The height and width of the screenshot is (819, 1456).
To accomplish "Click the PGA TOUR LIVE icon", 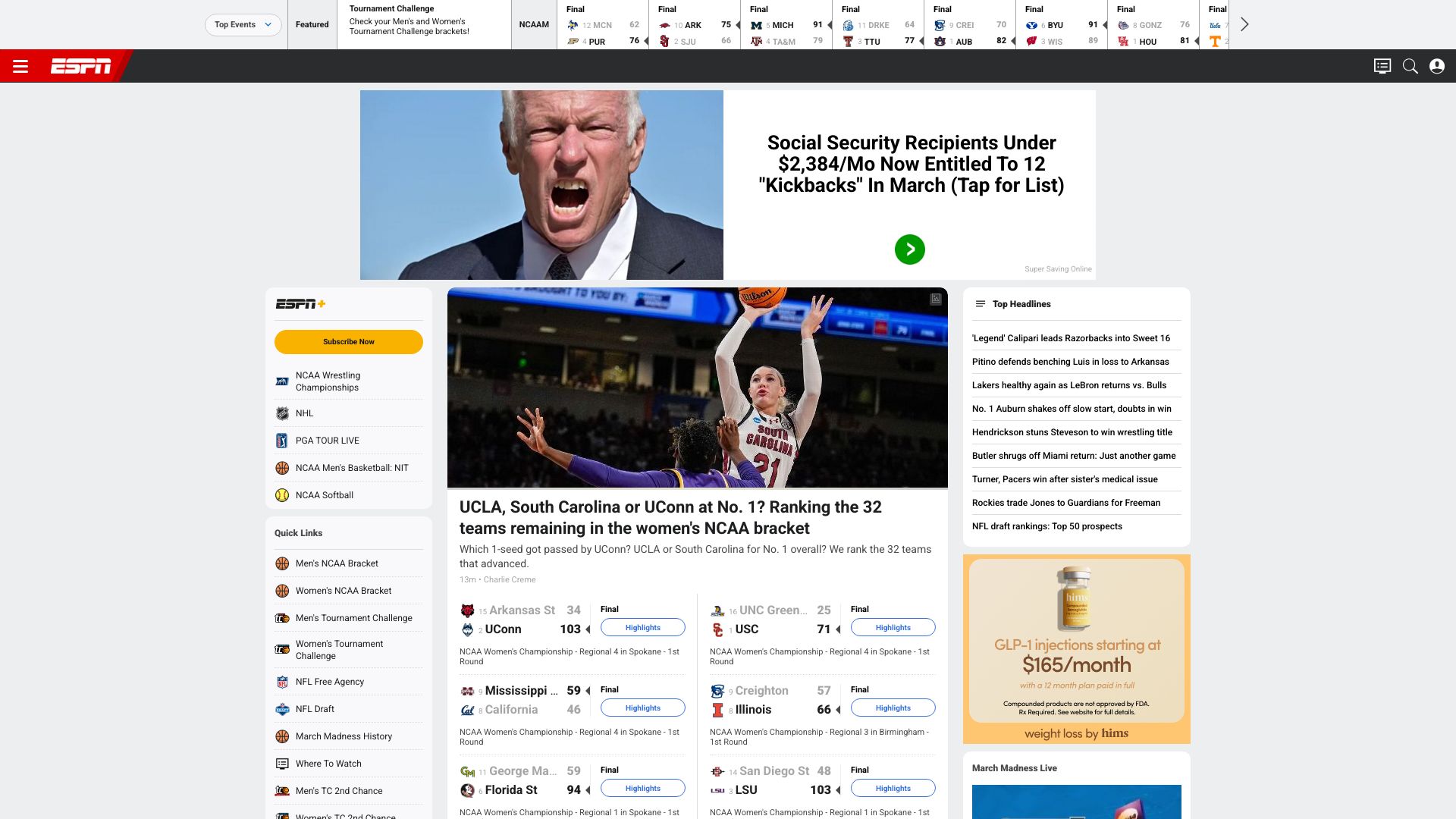I will click(282, 441).
